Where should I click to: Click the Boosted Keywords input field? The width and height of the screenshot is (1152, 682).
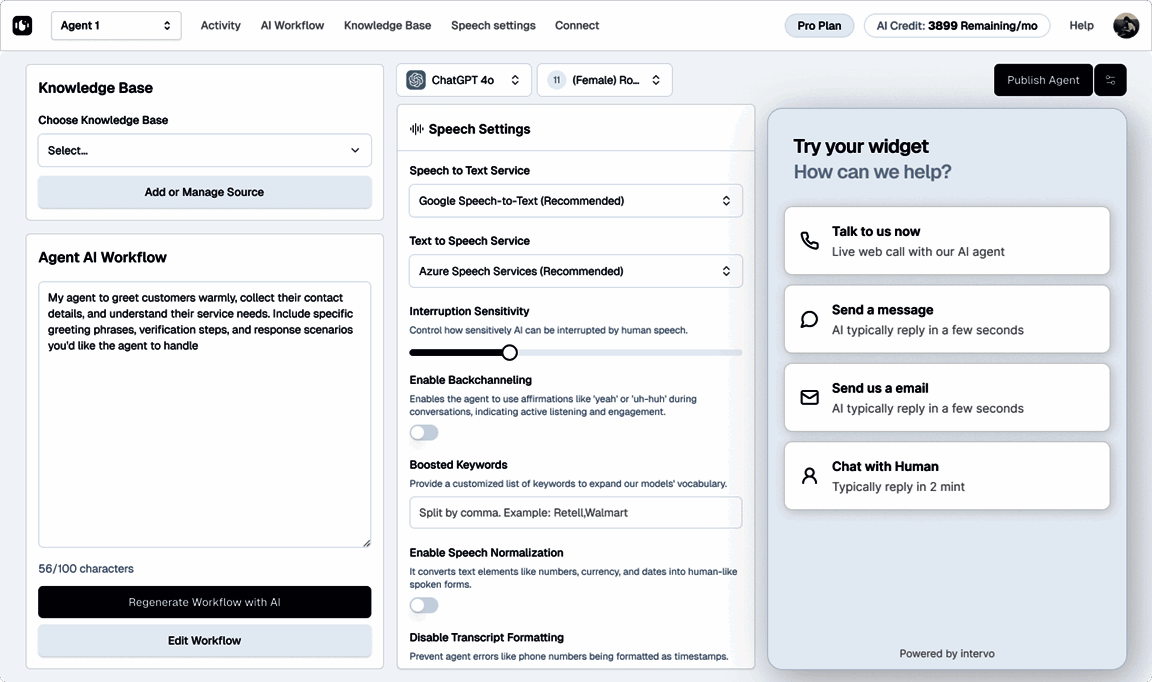[575, 513]
